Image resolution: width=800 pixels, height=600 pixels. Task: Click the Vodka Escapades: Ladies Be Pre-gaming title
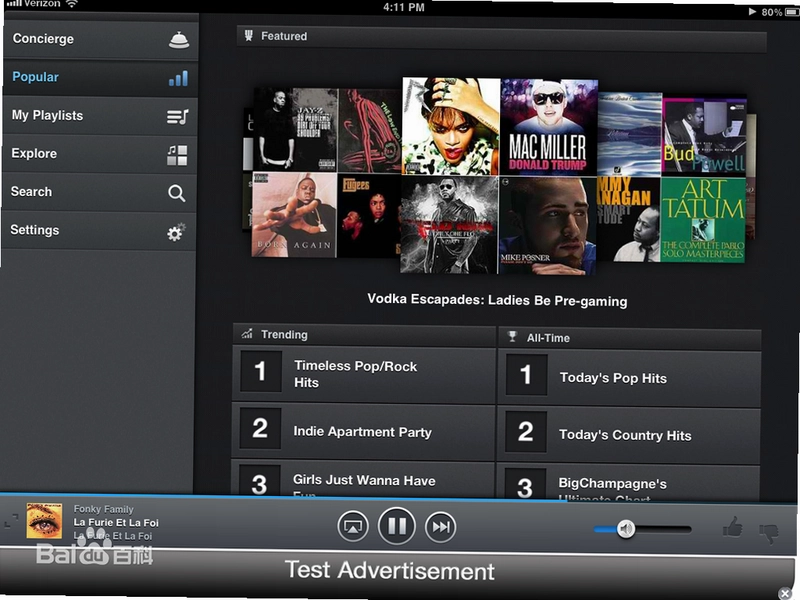(x=497, y=300)
